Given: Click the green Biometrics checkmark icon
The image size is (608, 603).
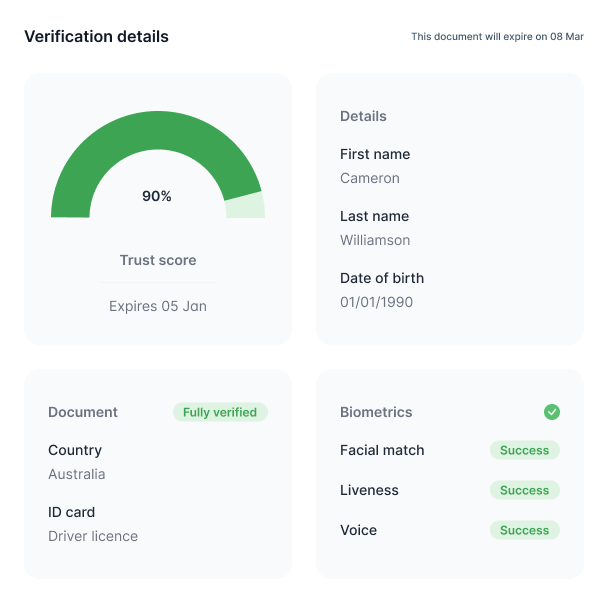Looking at the screenshot, I should click(551, 412).
